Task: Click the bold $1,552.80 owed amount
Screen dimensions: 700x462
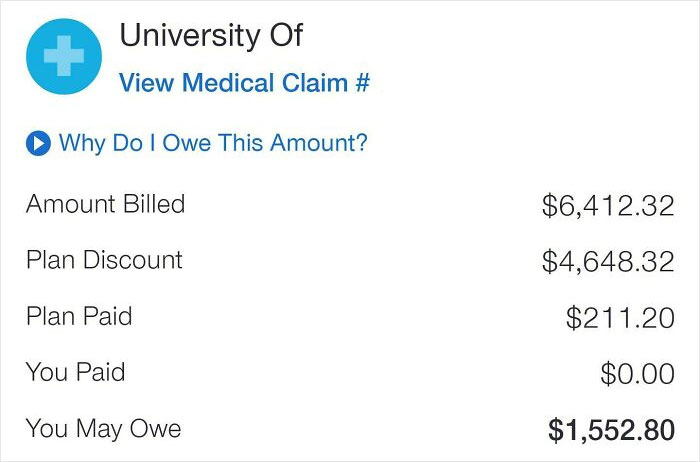Action: click(x=611, y=431)
